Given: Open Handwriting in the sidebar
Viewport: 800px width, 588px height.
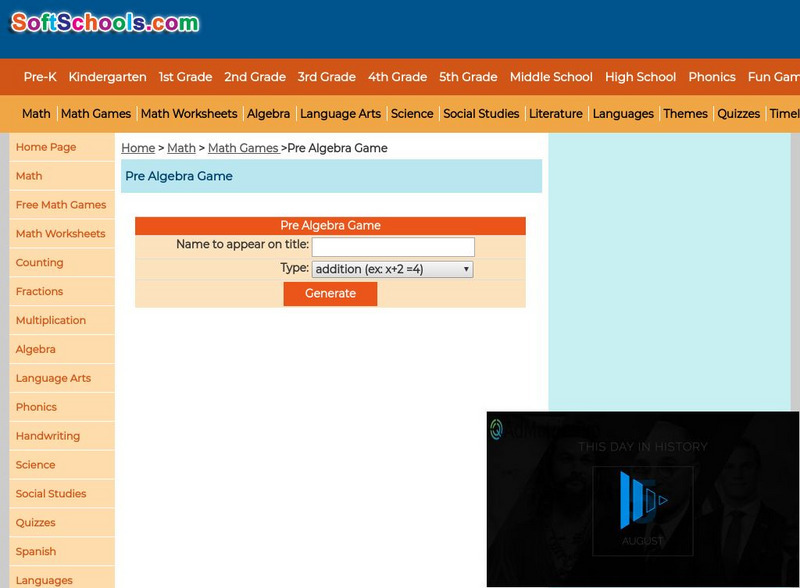Looking at the screenshot, I should pos(62,436).
